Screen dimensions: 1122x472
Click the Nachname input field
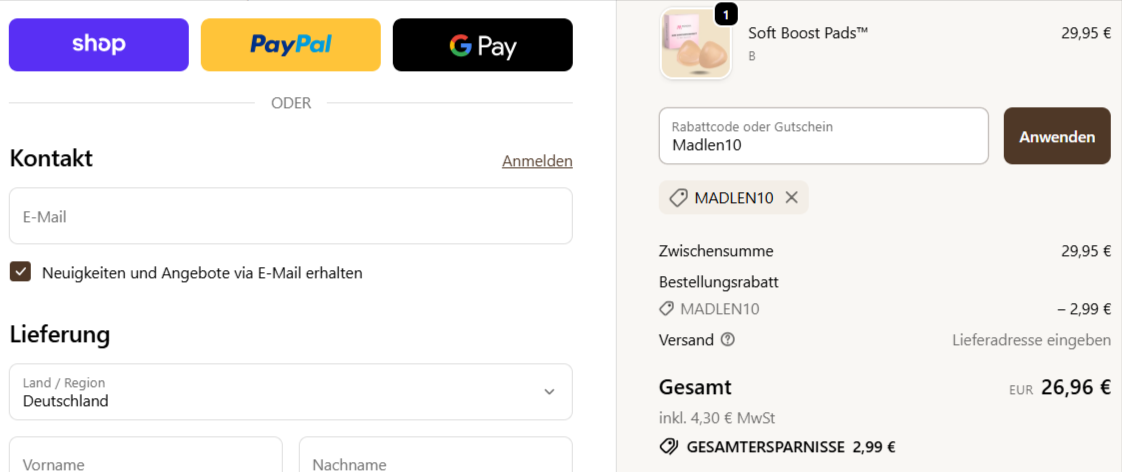(x=435, y=458)
